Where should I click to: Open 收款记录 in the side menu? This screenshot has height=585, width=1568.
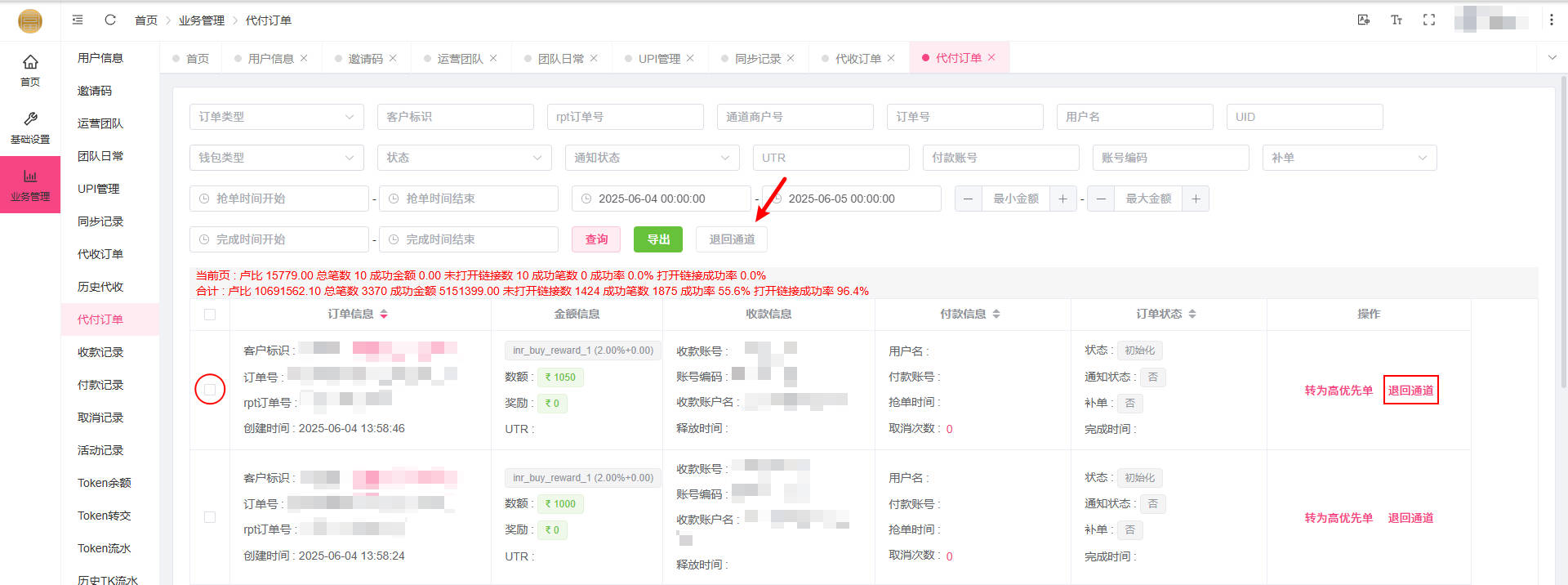click(x=100, y=352)
